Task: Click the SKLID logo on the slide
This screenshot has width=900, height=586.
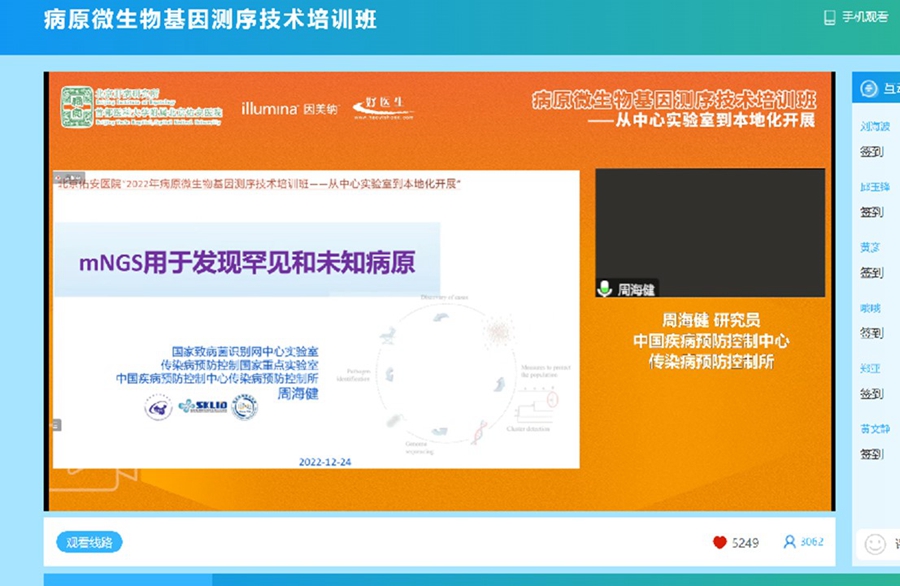Action: (x=201, y=406)
